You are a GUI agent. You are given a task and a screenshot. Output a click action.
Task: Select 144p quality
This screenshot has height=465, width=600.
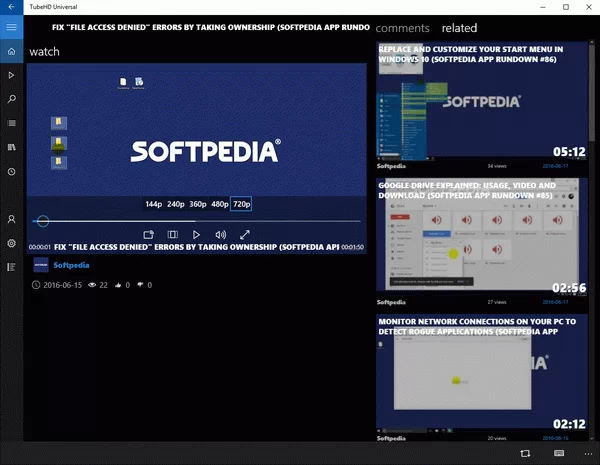pyautogui.click(x=154, y=204)
